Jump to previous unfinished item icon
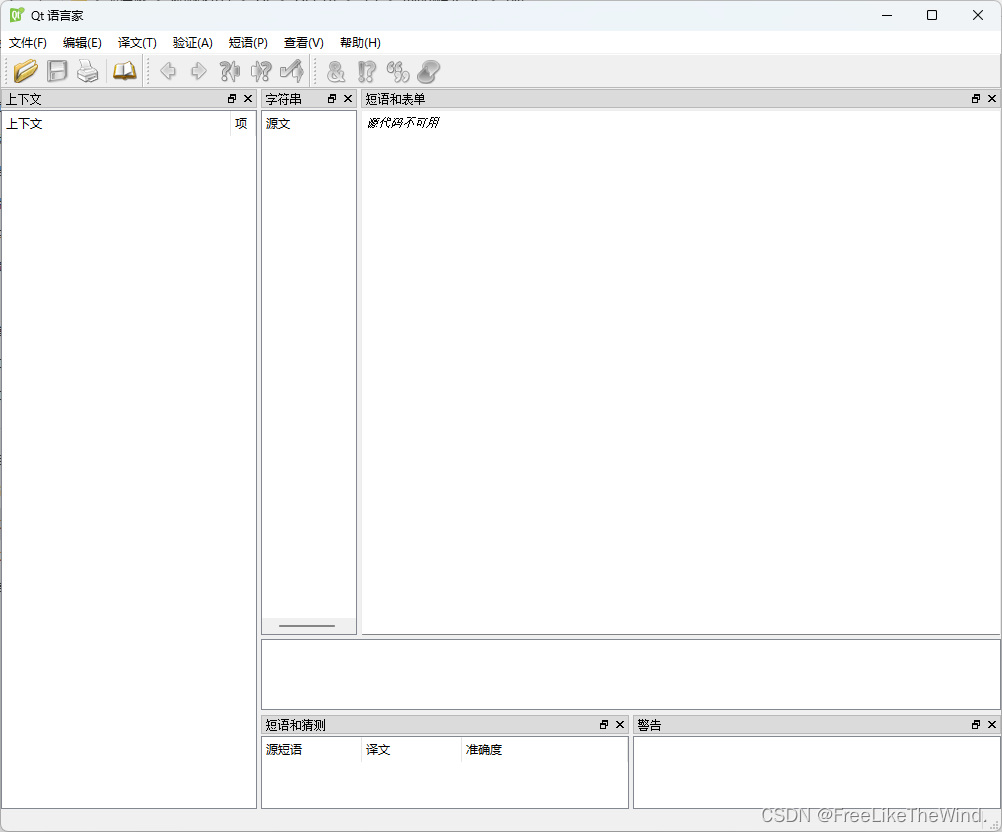The width and height of the screenshot is (1002, 832). (x=229, y=71)
